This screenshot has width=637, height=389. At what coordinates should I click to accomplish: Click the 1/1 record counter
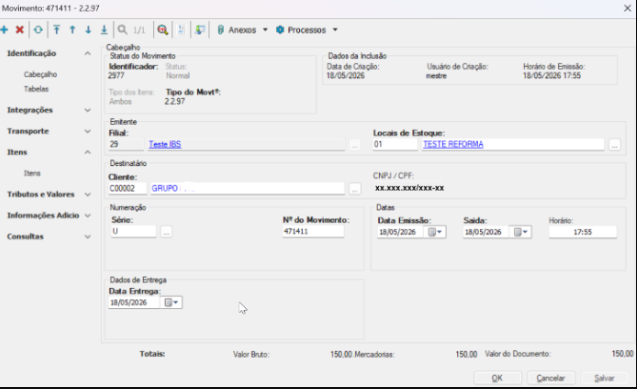pos(139,30)
